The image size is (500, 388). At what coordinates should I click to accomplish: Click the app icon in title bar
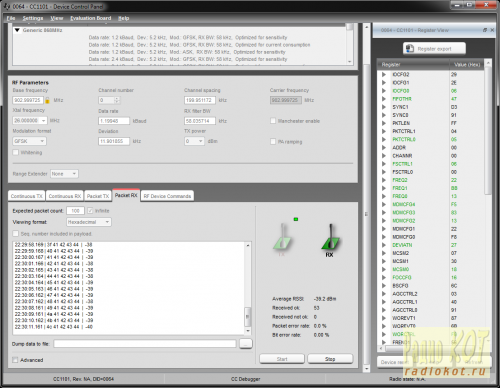[7, 6]
